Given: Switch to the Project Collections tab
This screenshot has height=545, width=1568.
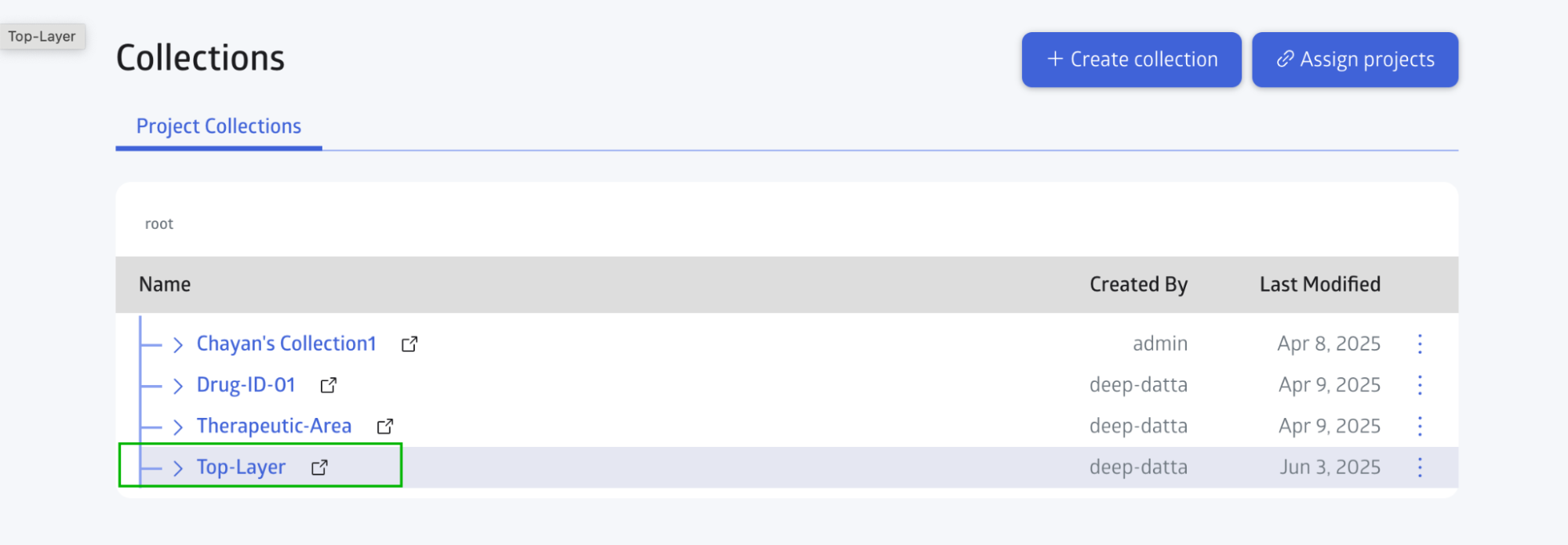Looking at the screenshot, I should click(219, 126).
